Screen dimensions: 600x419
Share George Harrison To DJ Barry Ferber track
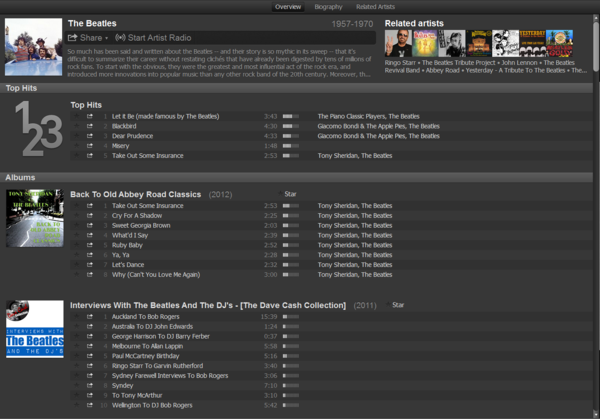[90, 336]
